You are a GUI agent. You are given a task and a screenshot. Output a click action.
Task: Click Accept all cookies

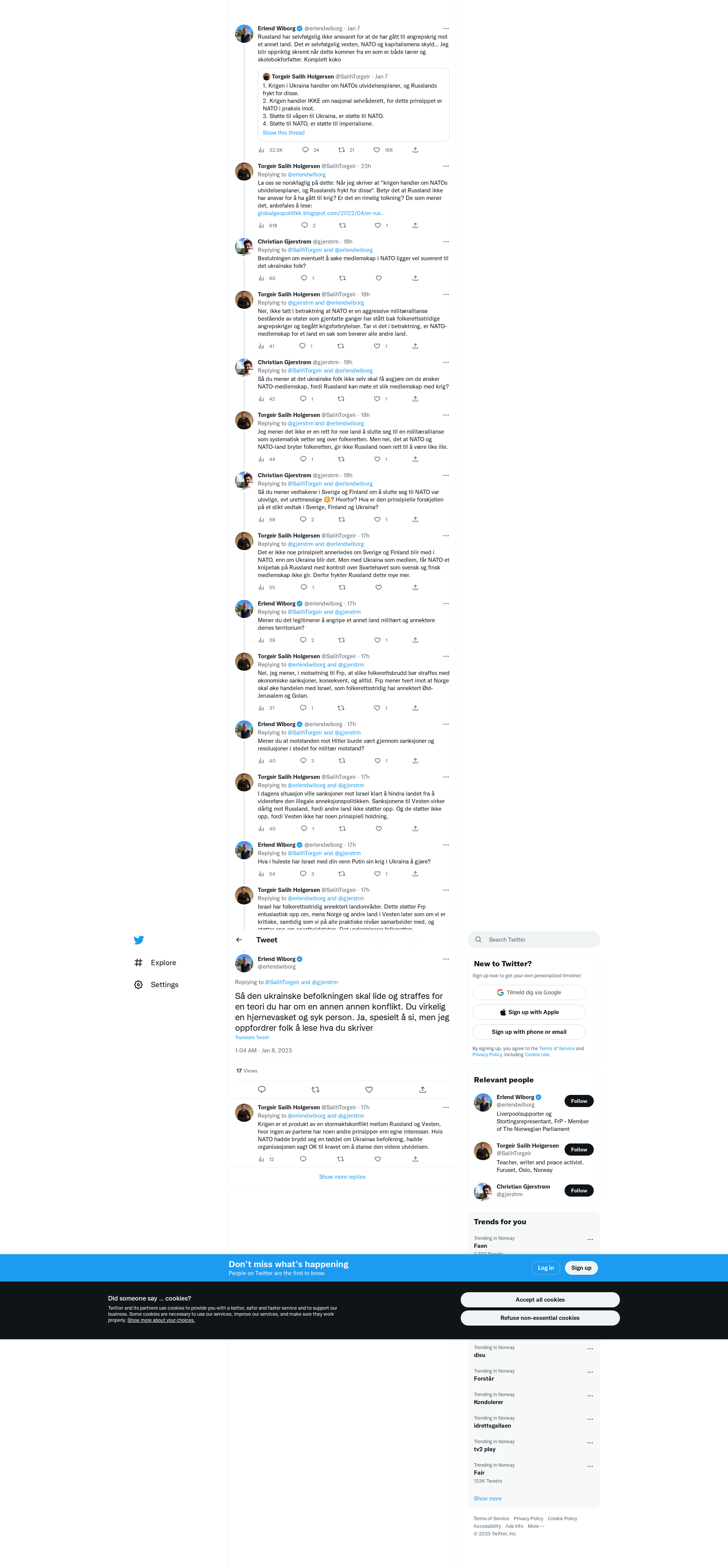540,1299
